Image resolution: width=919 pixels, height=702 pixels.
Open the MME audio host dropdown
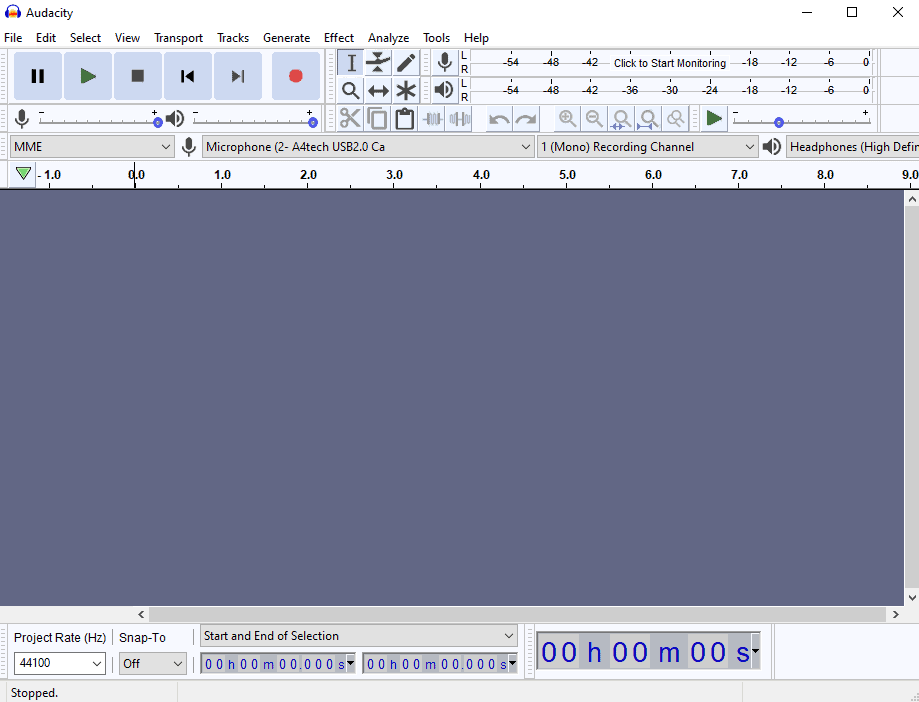click(92, 146)
